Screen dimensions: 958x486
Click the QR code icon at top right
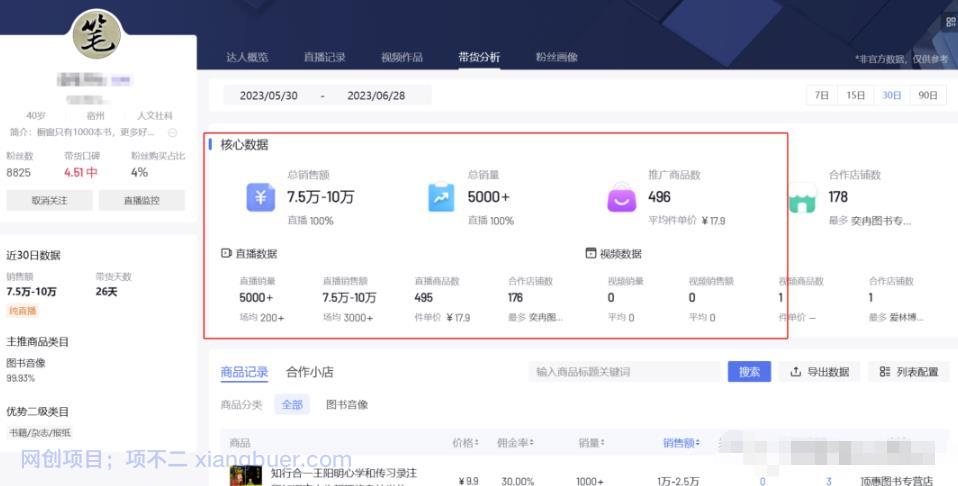coord(950,22)
